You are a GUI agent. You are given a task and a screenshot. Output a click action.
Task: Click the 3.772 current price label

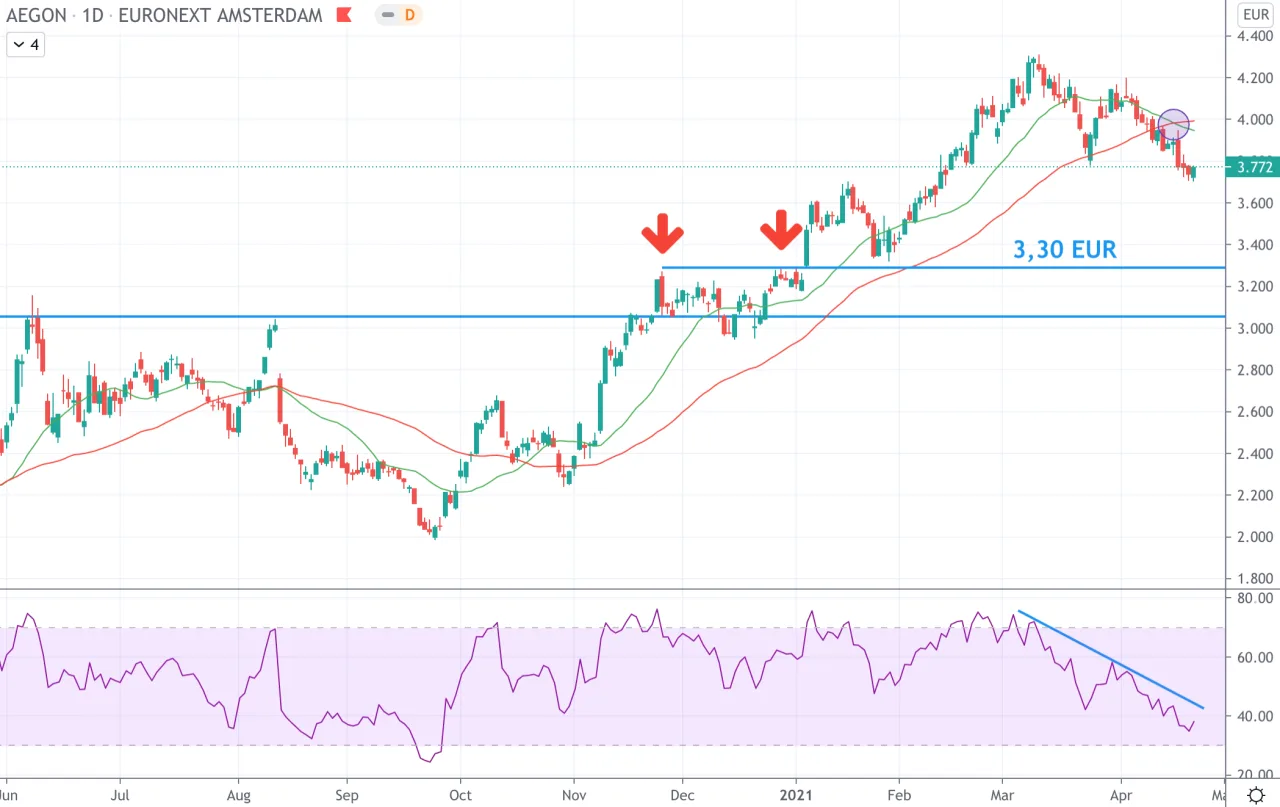tap(1253, 167)
